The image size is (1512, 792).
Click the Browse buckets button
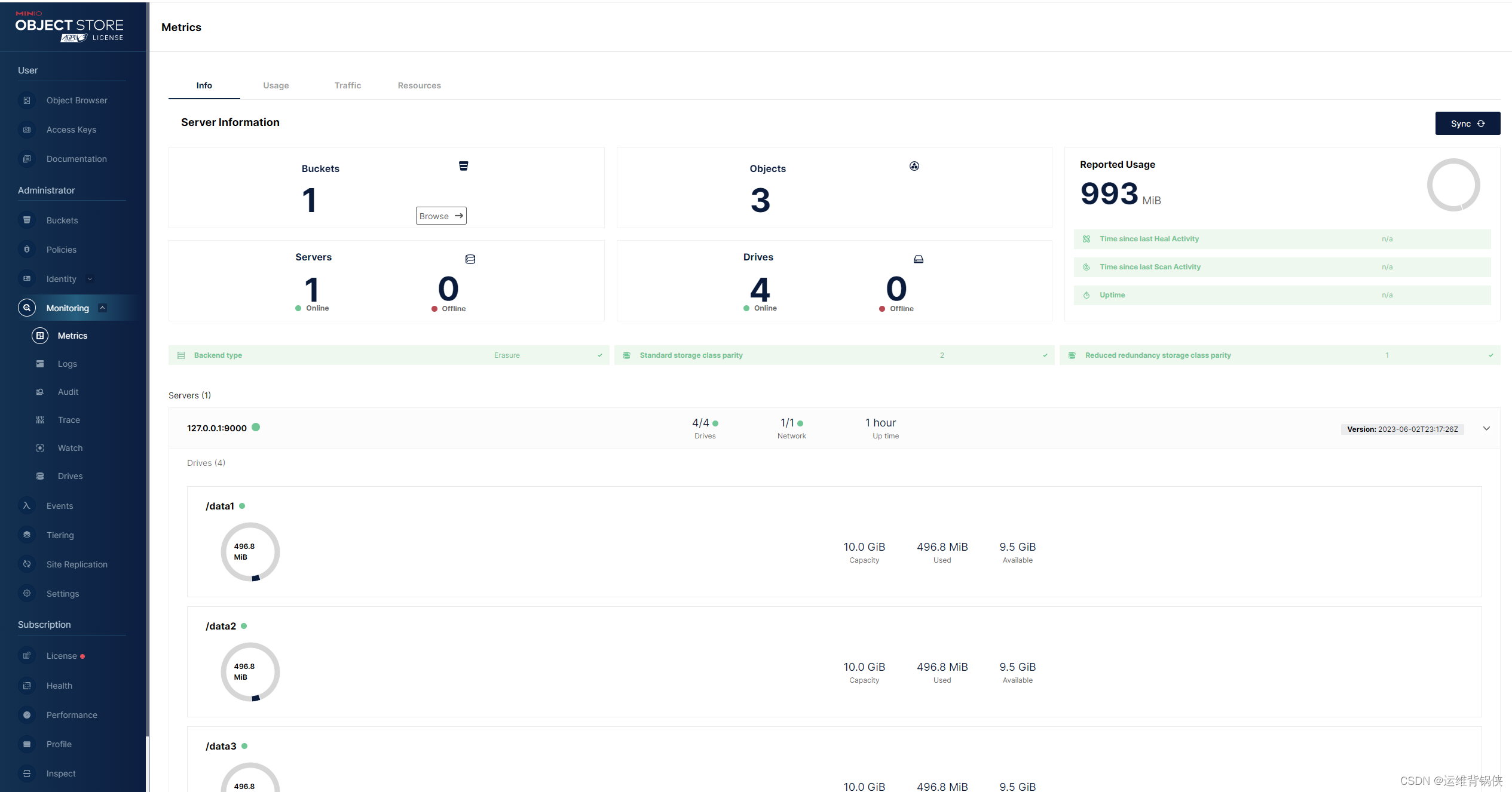pyautogui.click(x=441, y=216)
